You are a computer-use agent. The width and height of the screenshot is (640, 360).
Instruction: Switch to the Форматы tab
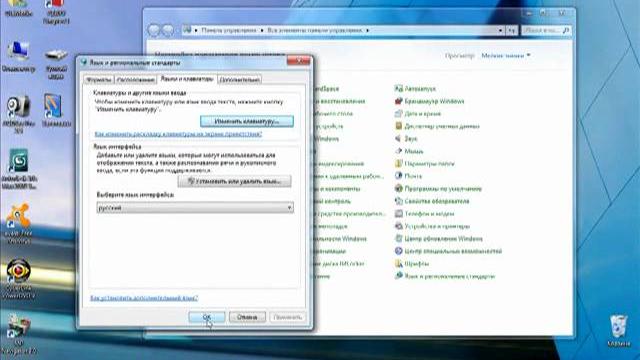pos(98,80)
